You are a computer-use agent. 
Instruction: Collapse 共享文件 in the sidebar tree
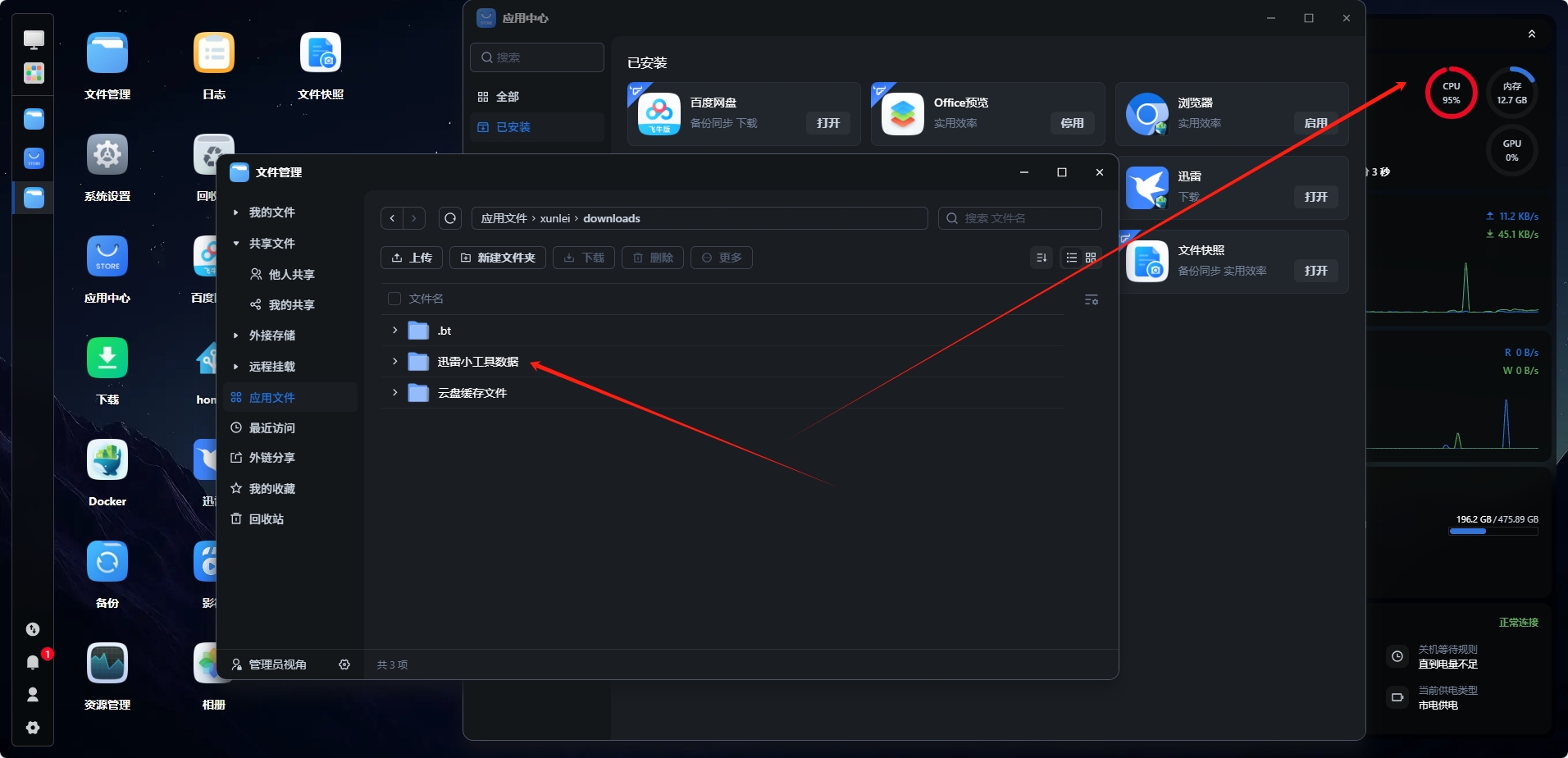pyautogui.click(x=236, y=244)
